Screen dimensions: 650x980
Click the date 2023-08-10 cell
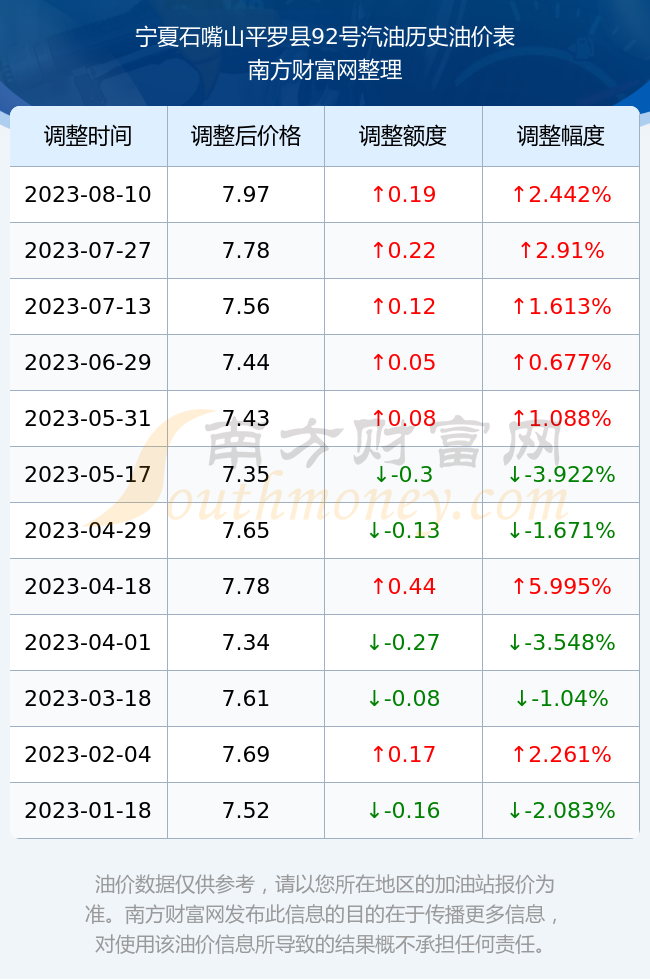(x=88, y=194)
